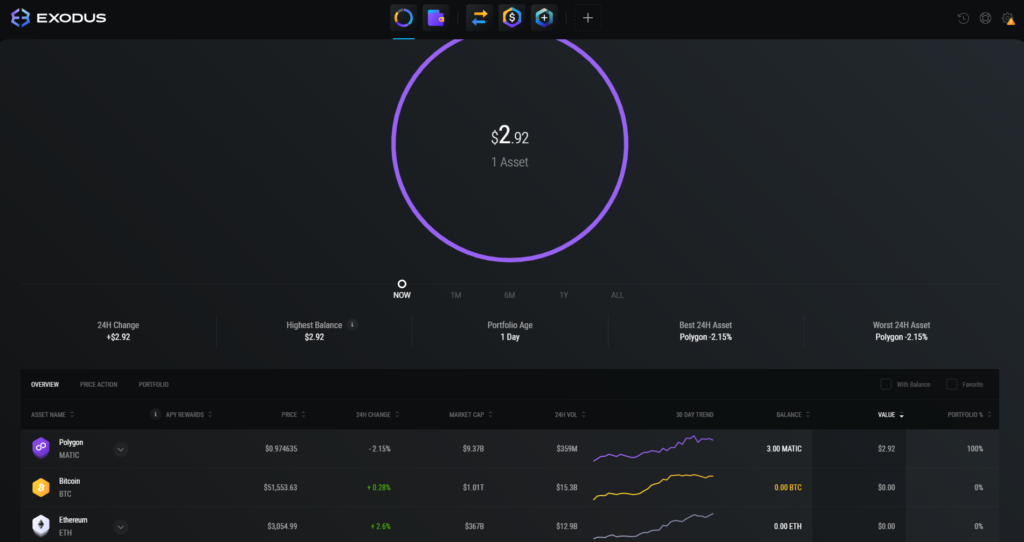The image size is (1024, 542).
Task: Click the 24H Change +$2.92 stat
Action: tap(118, 331)
